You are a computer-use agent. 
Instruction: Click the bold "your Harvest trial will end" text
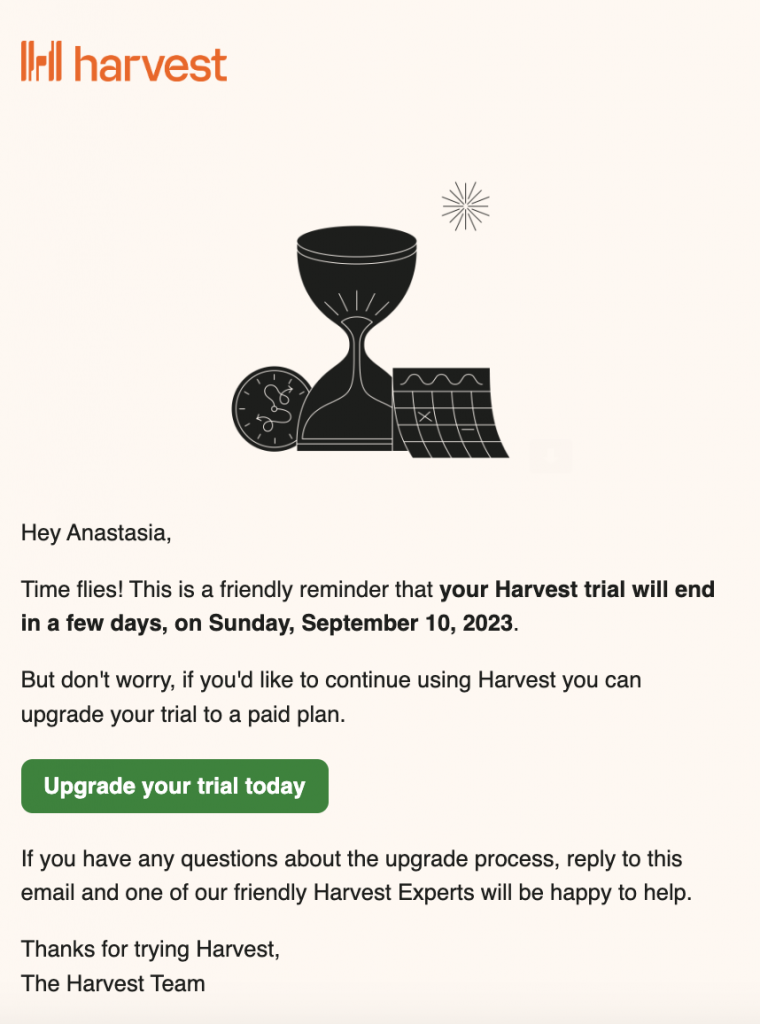pos(577,589)
